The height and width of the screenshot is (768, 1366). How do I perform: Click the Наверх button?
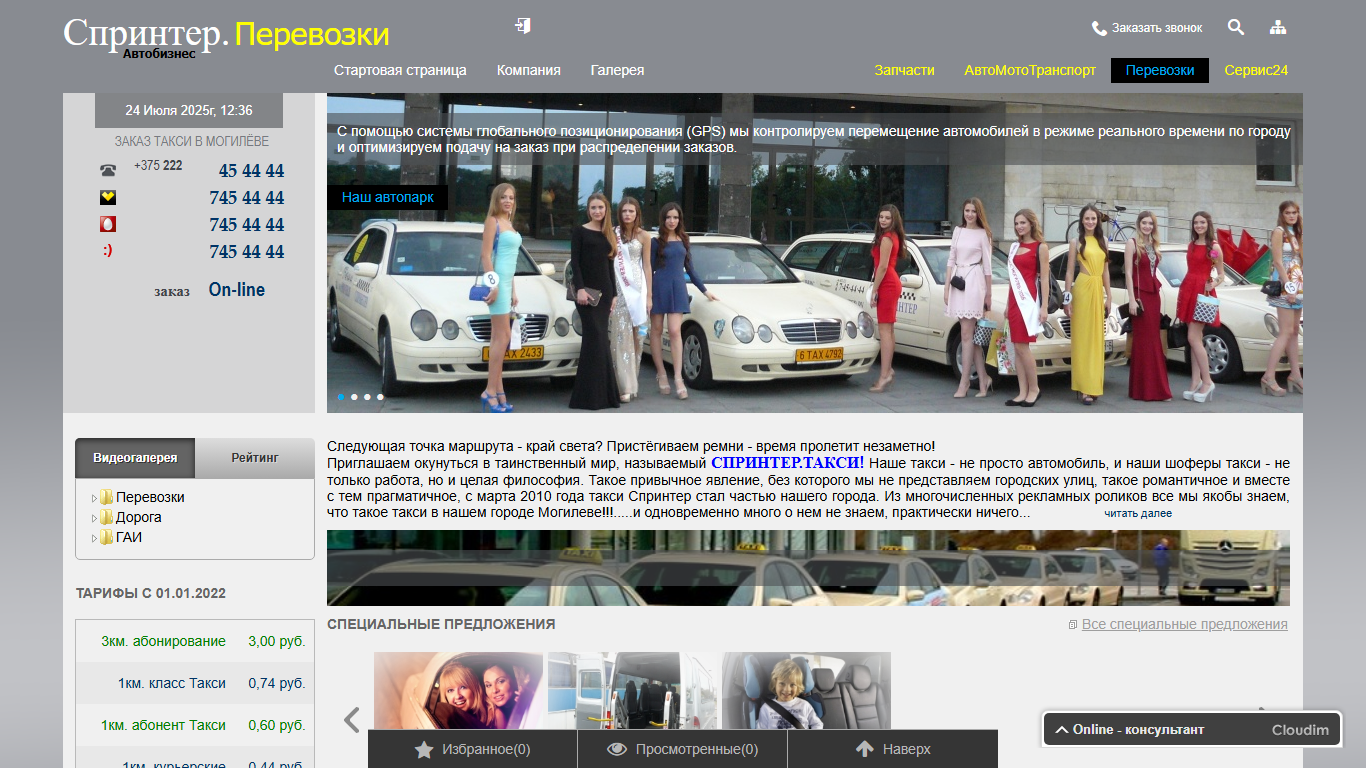tap(893, 749)
